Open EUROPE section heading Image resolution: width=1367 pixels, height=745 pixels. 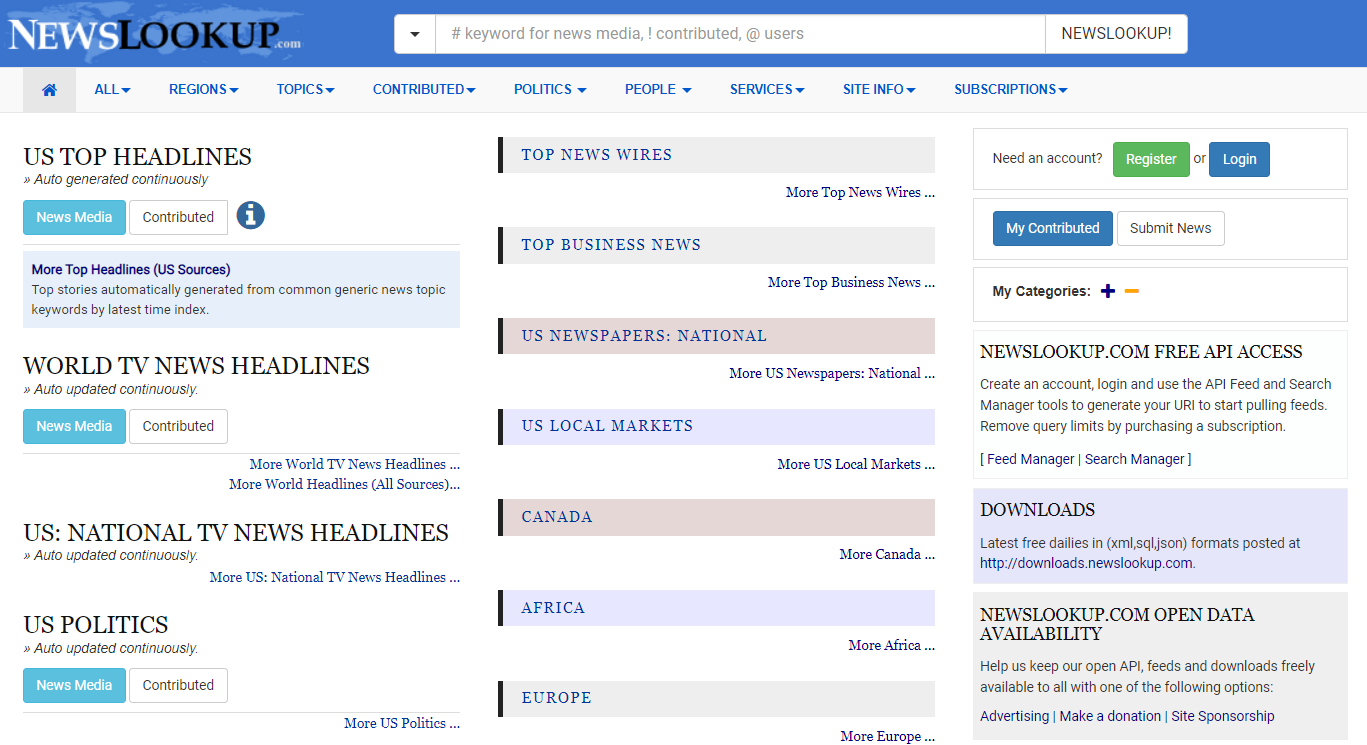pyautogui.click(x=556, y=698)
